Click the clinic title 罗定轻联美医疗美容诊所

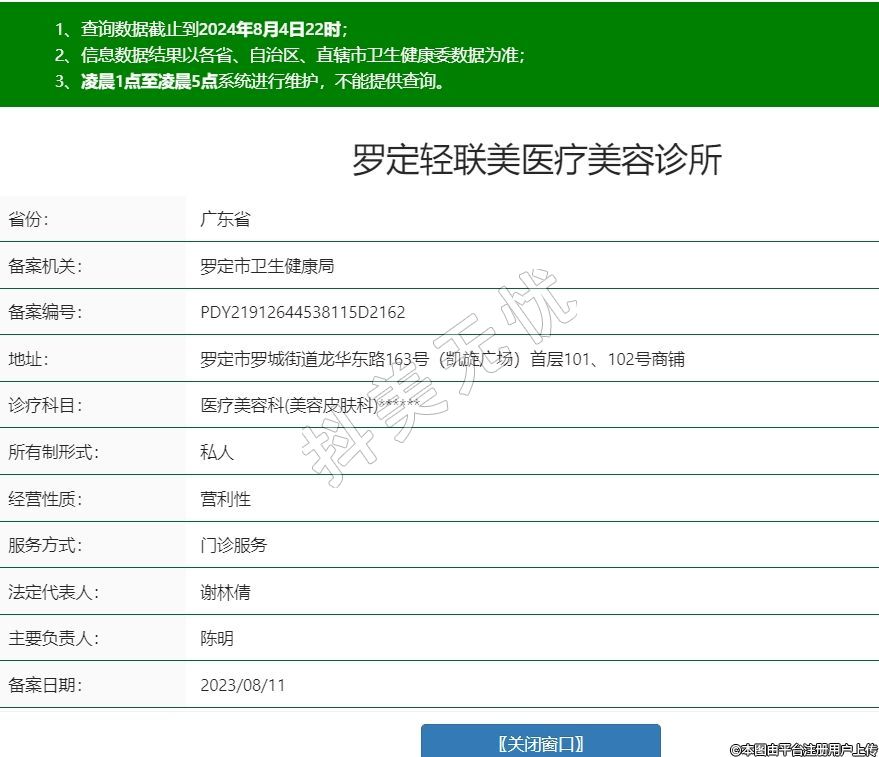pos(536,160)
